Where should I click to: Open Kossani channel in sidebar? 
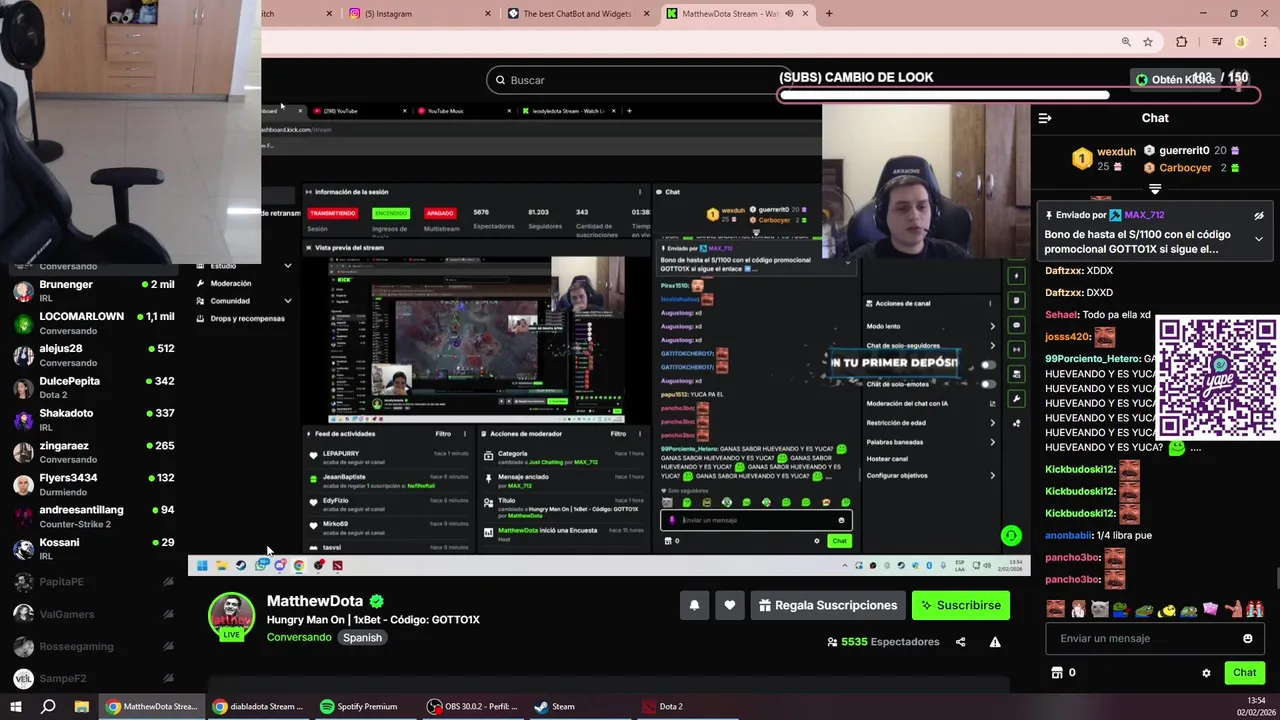click(x=94, y=549)
